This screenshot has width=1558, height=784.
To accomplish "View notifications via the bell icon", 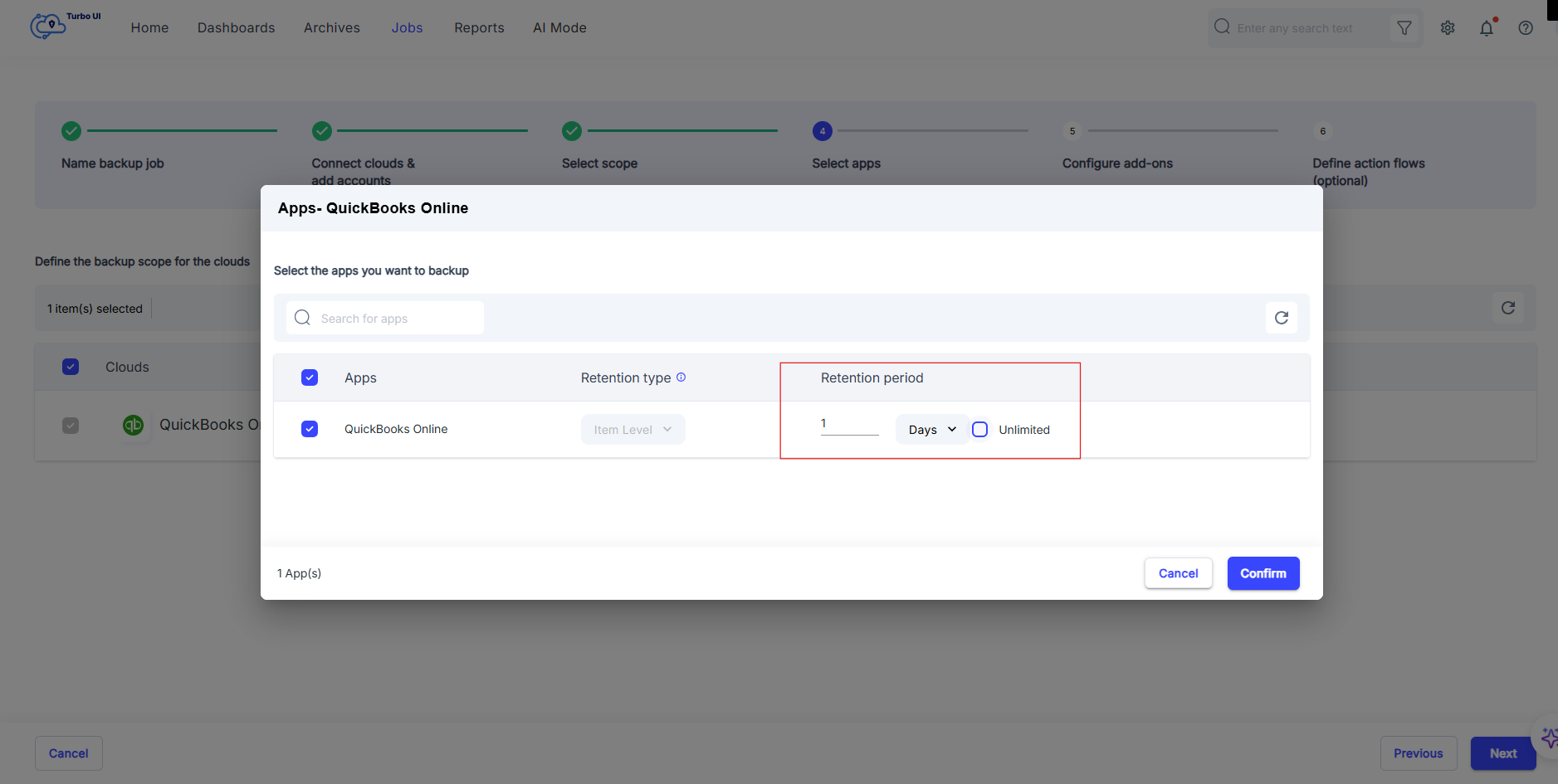I will [1487, 28].
